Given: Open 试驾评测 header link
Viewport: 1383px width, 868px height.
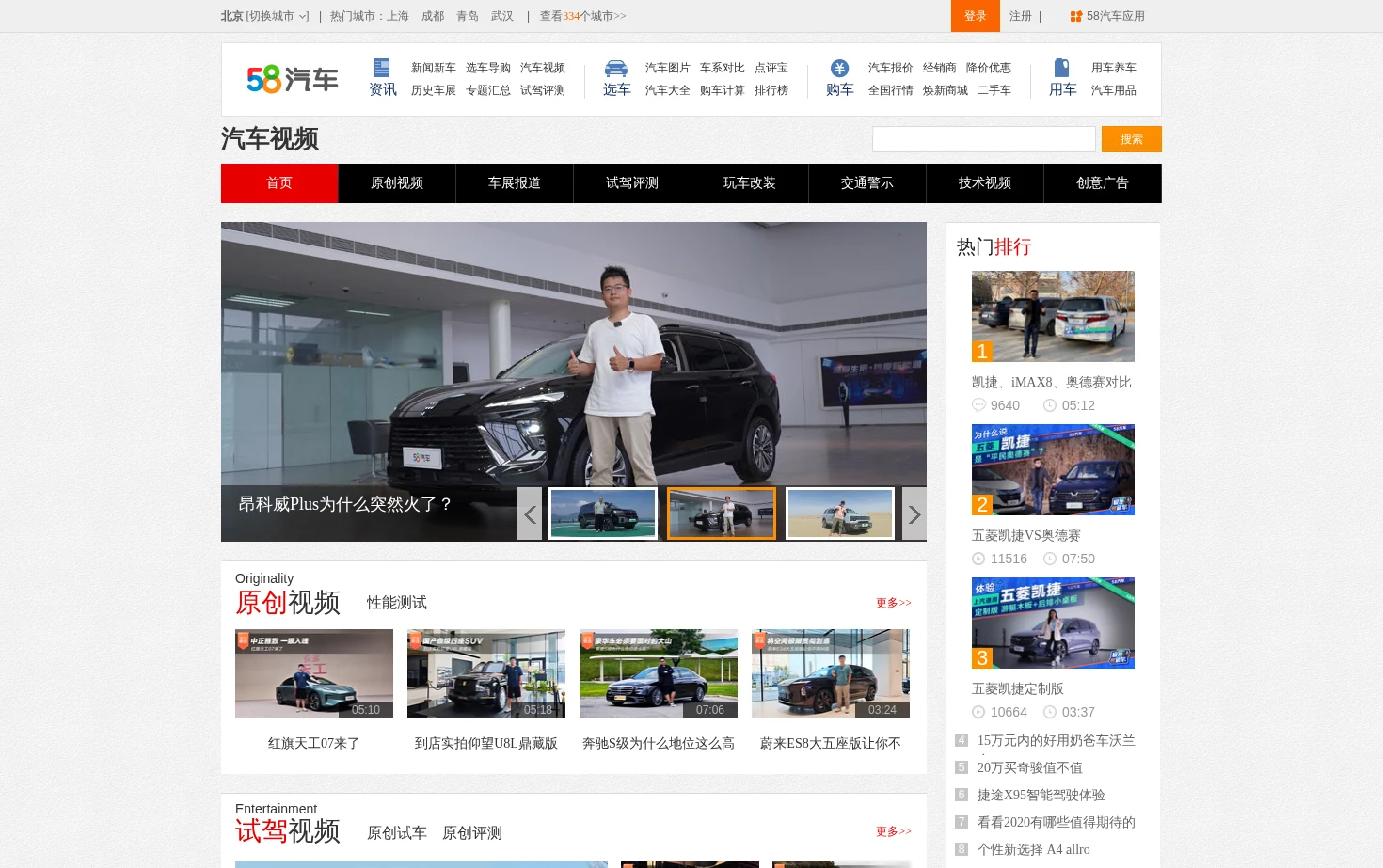Looking at the screenshot, I should (543, 90).
